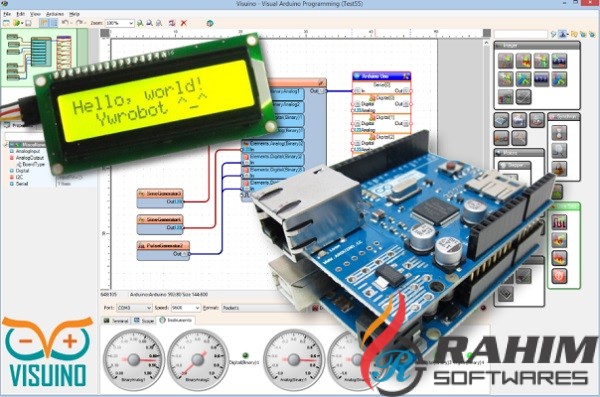Screen dimensions: 600x397
Task: Select first icon in top palette group
Action: point(505,61)
